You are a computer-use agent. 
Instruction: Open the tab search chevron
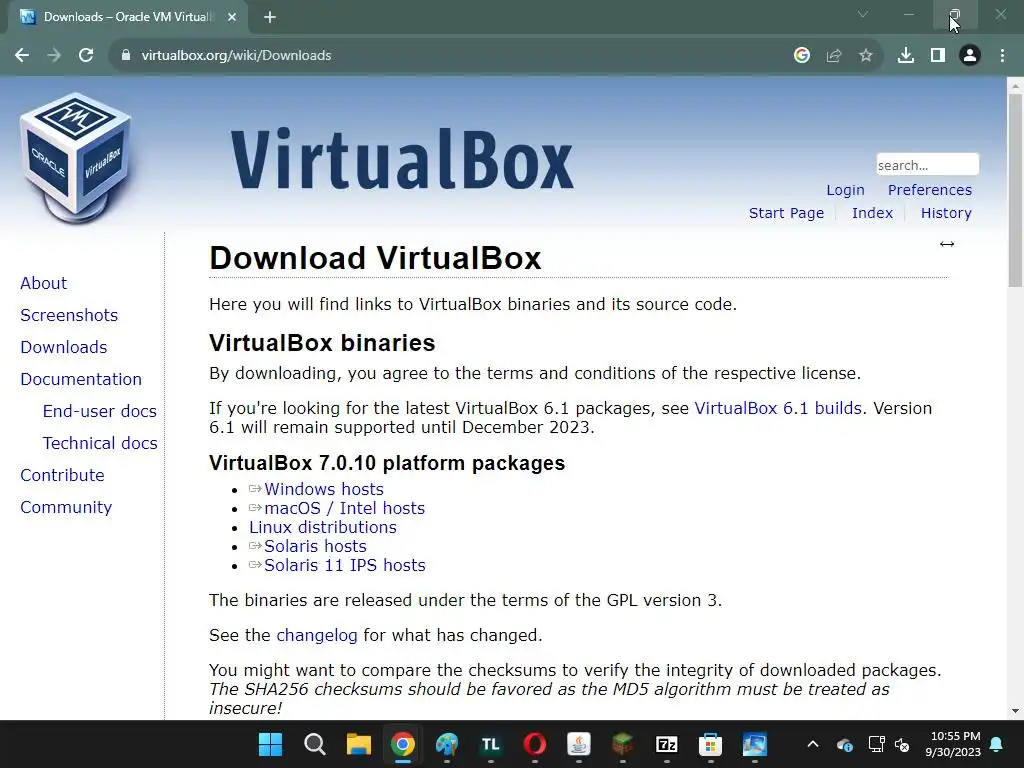point(863,14)
